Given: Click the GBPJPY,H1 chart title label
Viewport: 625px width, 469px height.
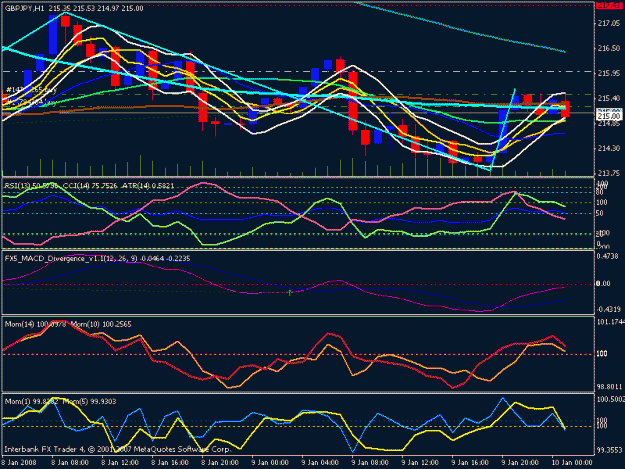Looking at the screenshot, I should [x=74, y=8].
